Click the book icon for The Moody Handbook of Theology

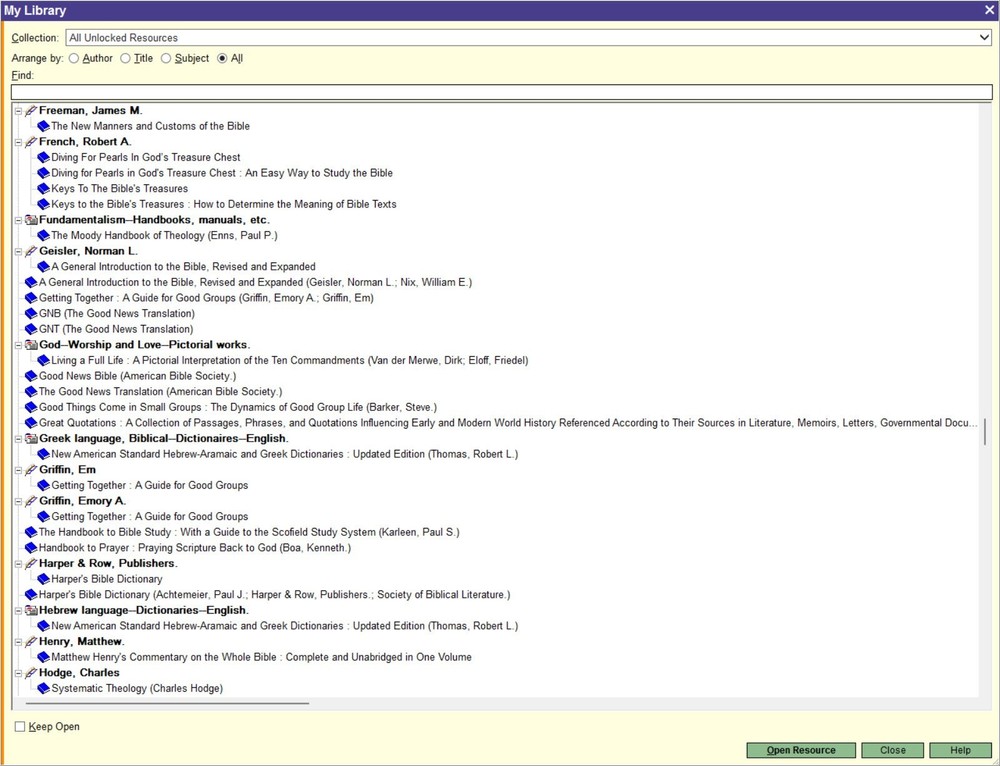[43, 235]
